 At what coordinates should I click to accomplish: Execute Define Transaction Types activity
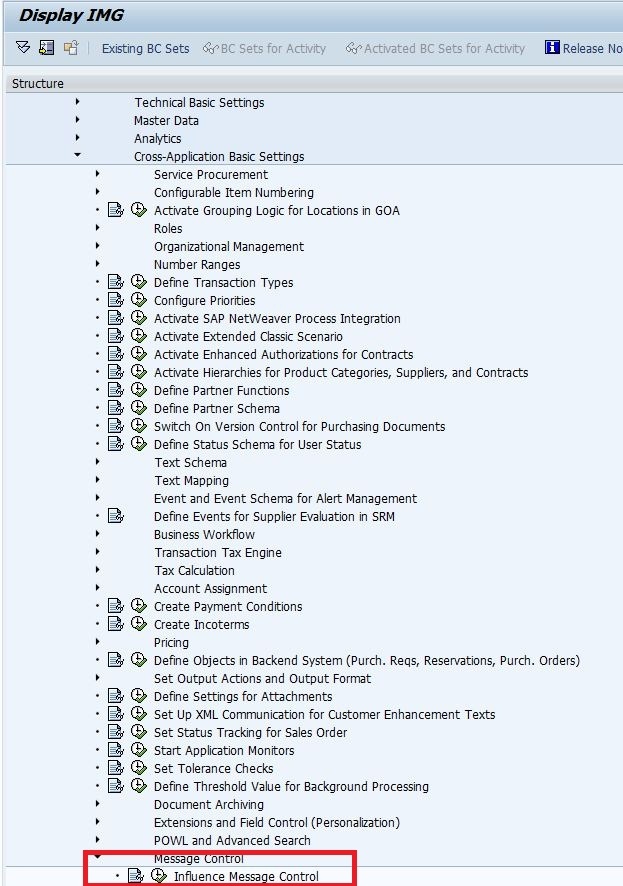(139, 281)
